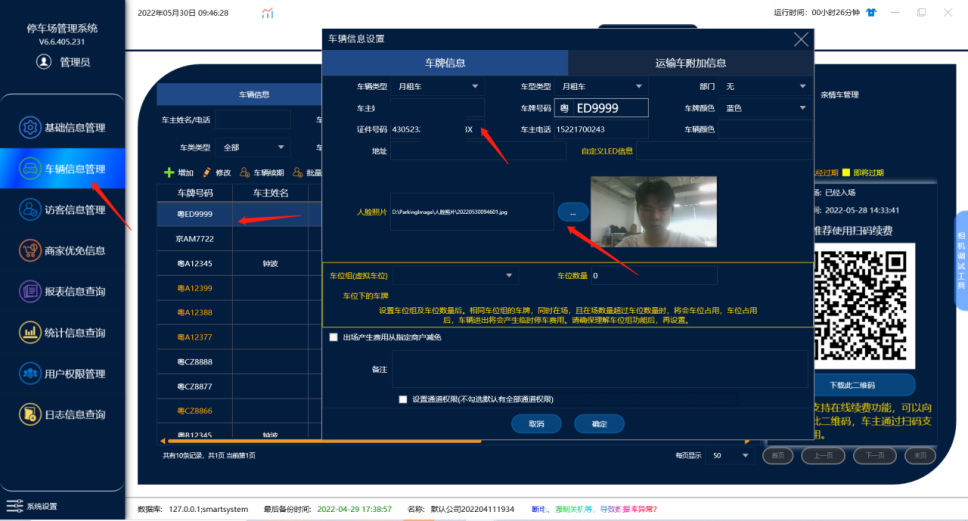Expand the 车类类型 全部 filter dropdown
This screenshot has height=521, width=968.
[281, 148]
